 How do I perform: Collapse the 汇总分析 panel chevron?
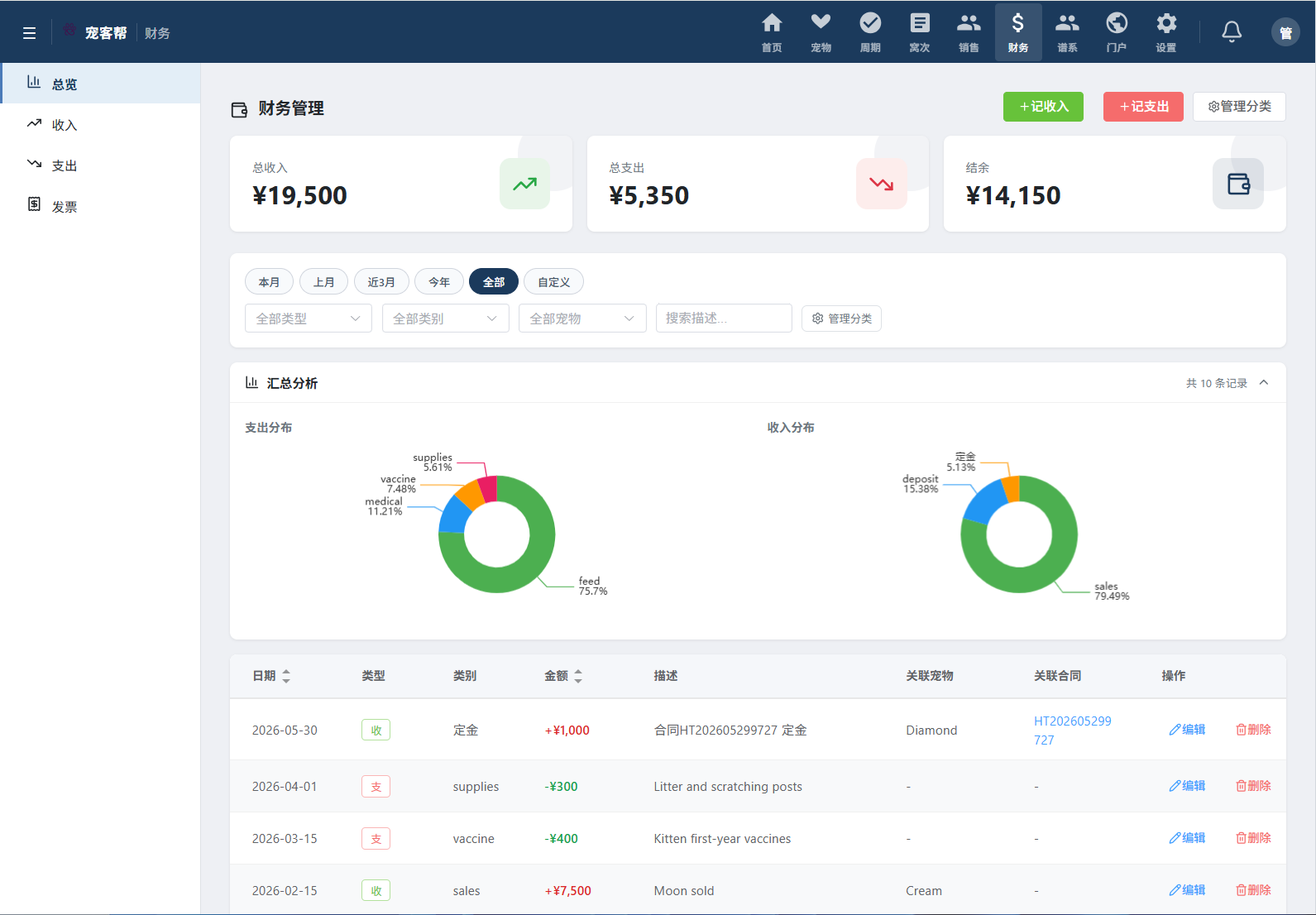(1264, 382)
